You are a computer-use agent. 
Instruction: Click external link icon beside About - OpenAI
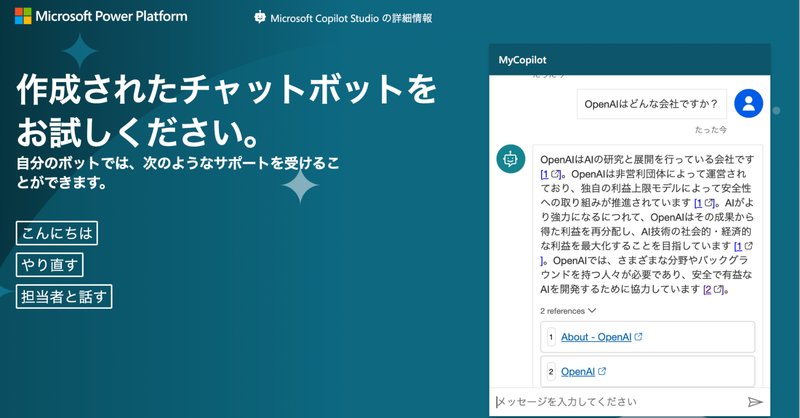(638, 337)
